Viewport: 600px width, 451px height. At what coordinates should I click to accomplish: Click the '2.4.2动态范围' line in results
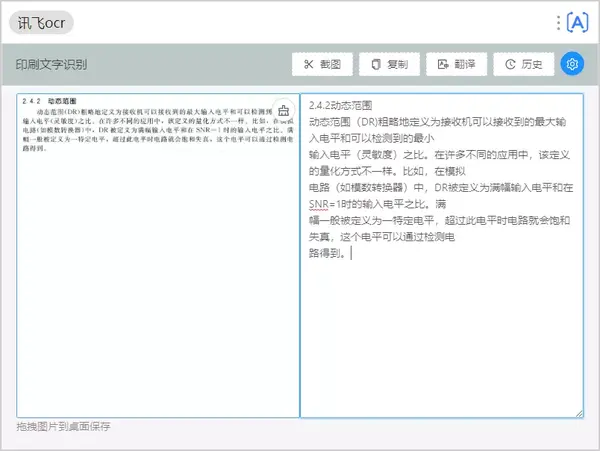(x=341, y=105)
